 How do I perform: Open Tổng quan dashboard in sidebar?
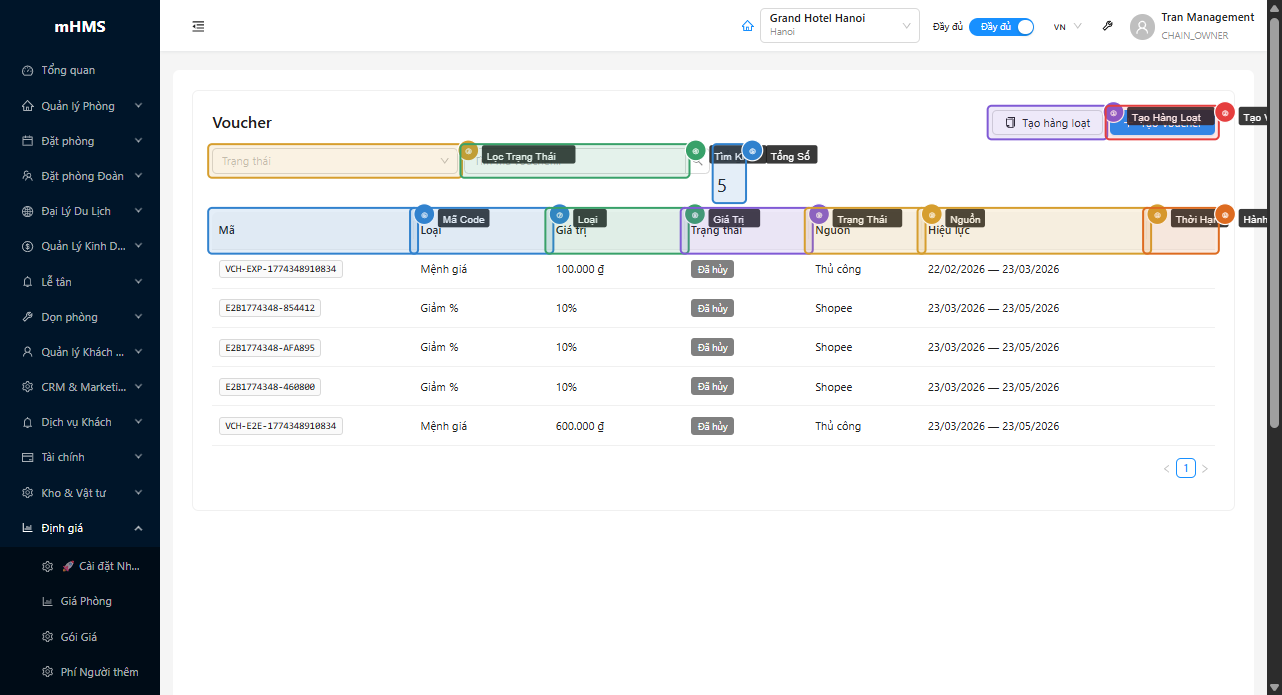pyautogui.click(x=68, y=71)
